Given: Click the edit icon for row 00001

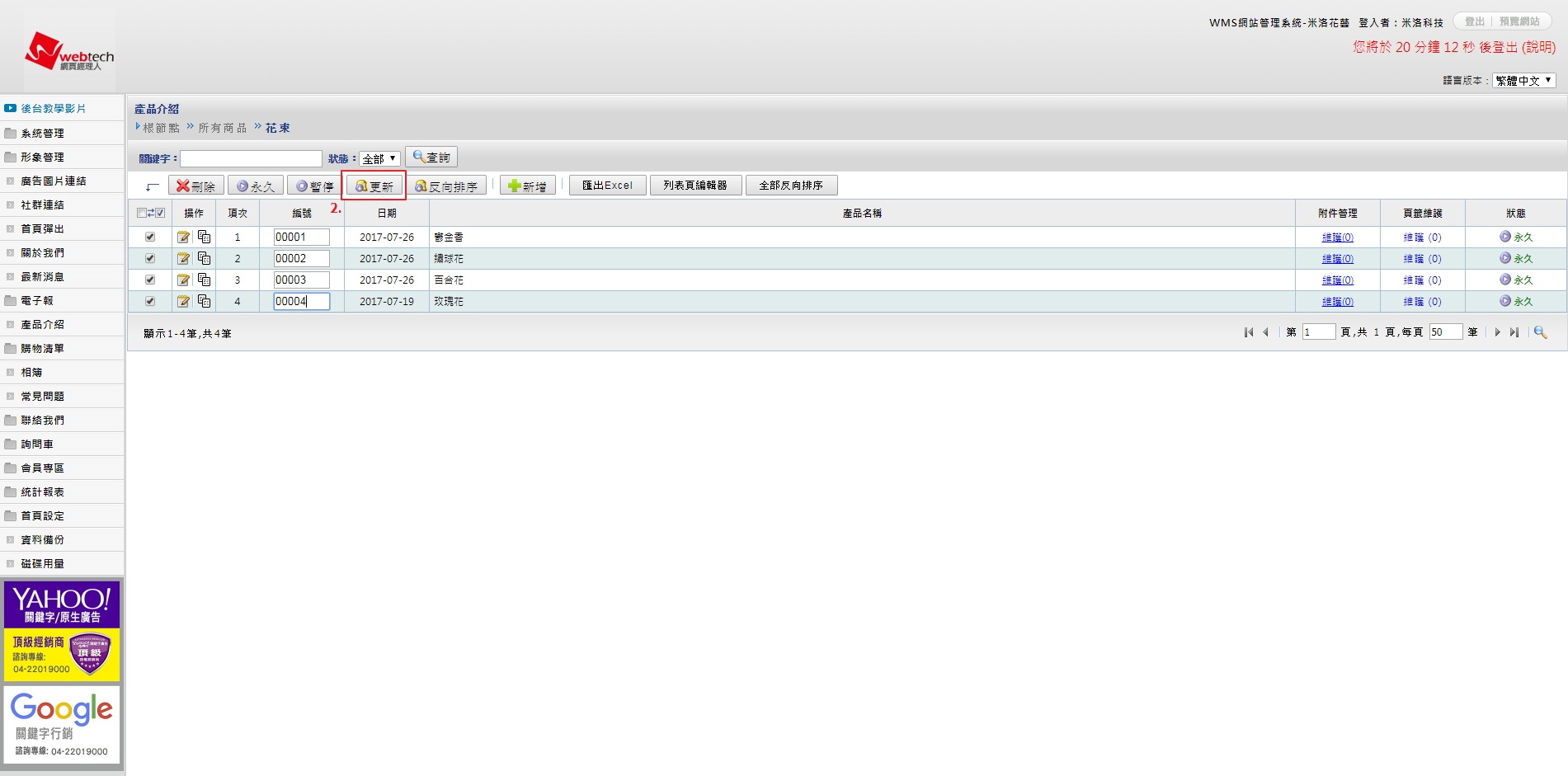Looking at the screenshot, I should [183, 238].
